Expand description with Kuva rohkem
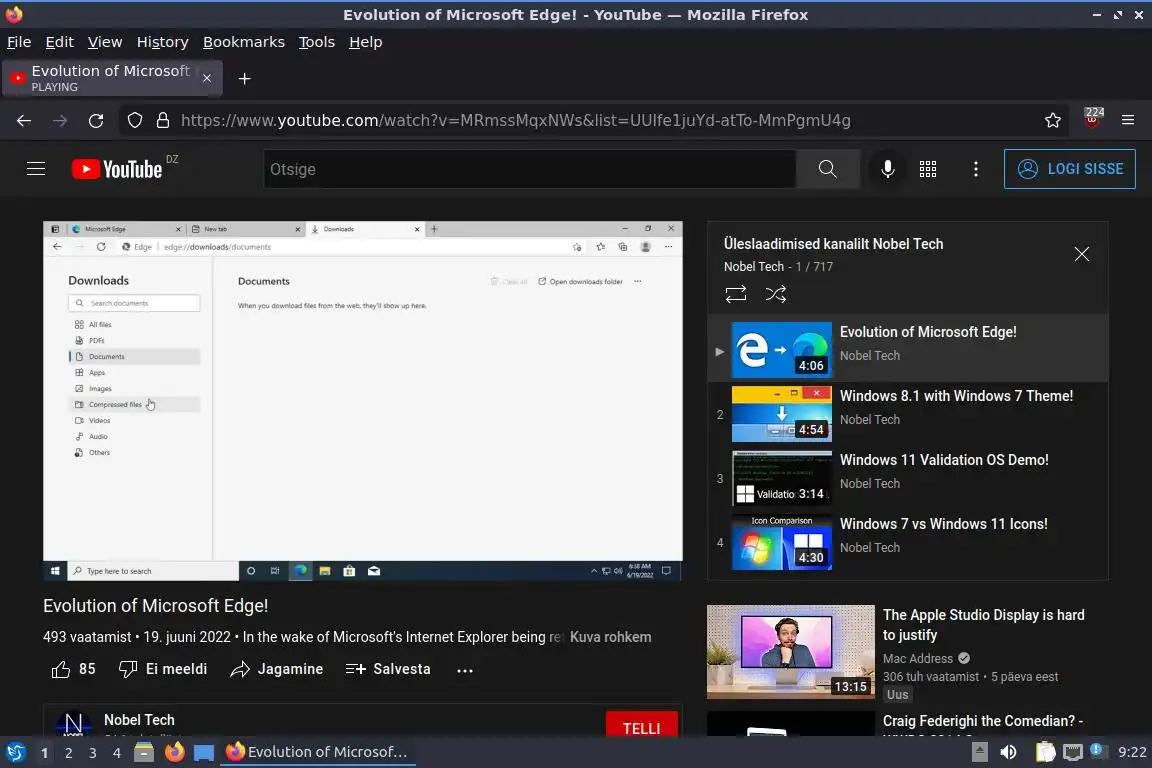Viewport: 1152px width, 768px height. (x=611, y=637)
